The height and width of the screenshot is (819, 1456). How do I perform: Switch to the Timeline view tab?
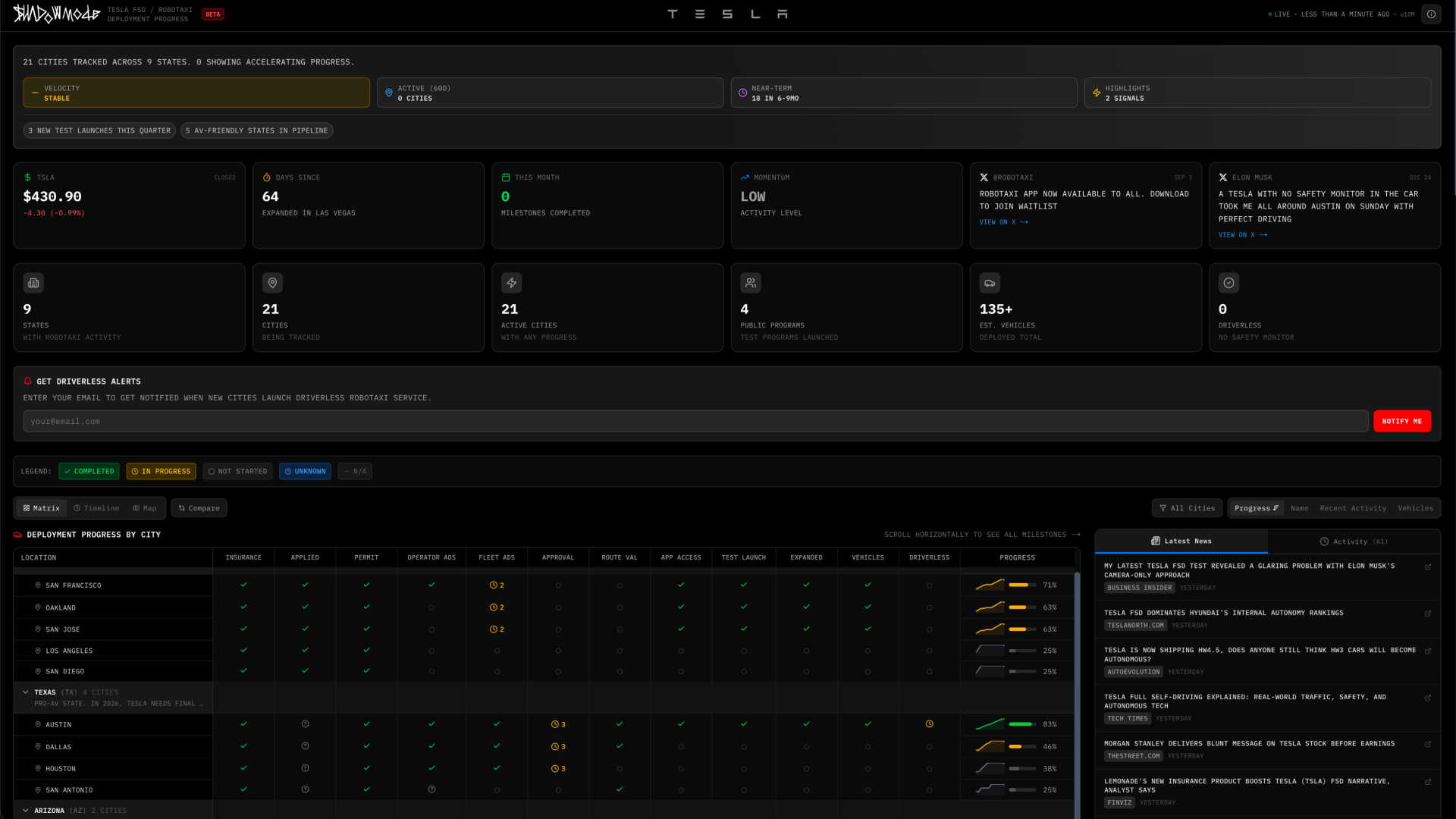click(96, 508)
